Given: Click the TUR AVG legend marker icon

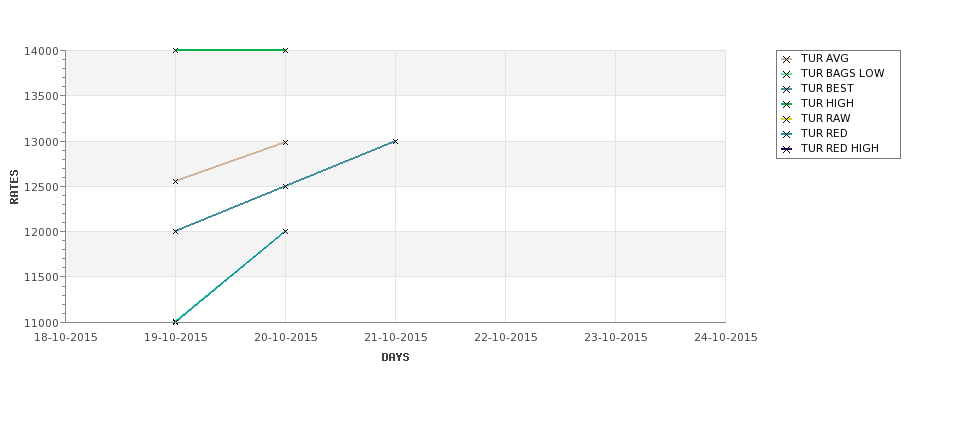Looking at the screenshot, I should [787, 59].
